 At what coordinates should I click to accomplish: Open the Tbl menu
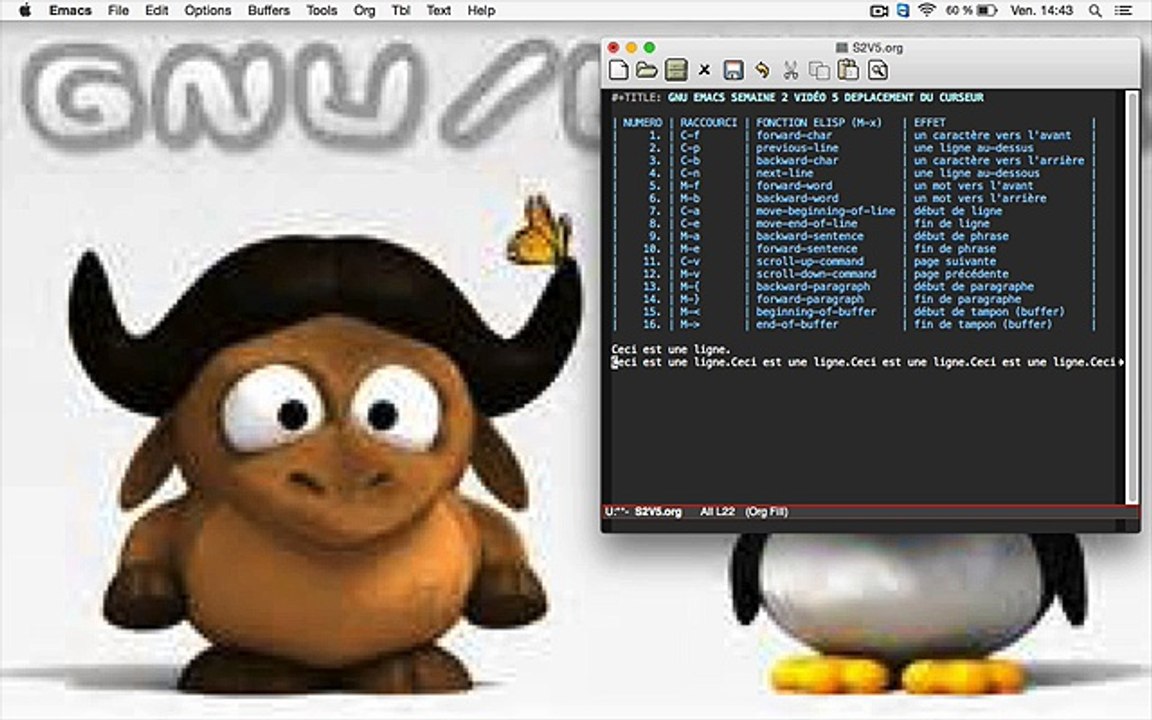(401, 10)
